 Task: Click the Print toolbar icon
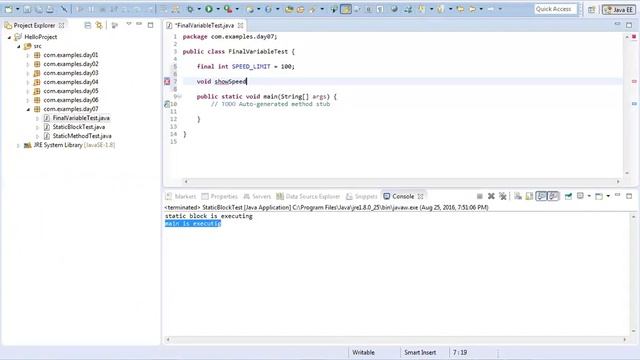point(50,9)
